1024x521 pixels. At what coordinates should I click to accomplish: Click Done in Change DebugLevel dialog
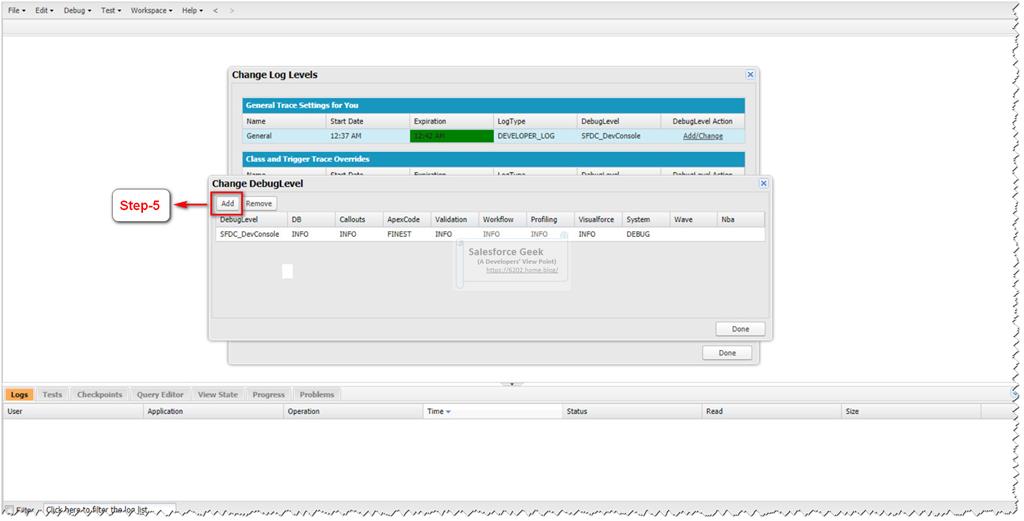[x=740, y=329]
